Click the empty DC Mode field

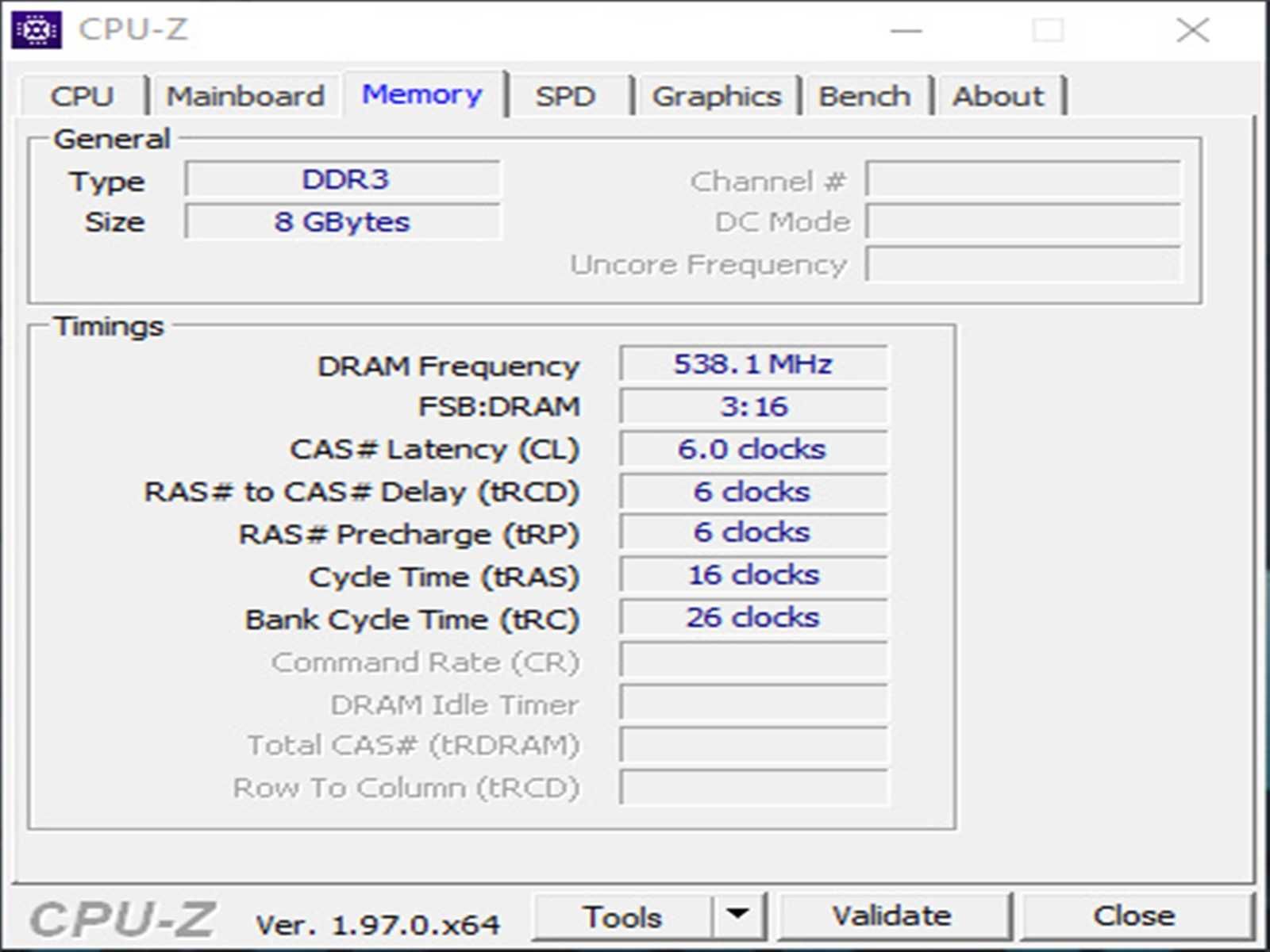[x=1023, y=222]
